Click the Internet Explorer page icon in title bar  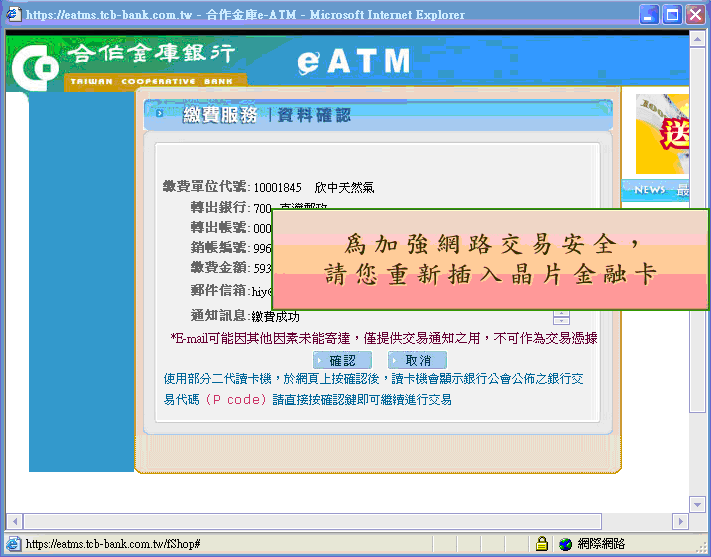pos(14,14)
